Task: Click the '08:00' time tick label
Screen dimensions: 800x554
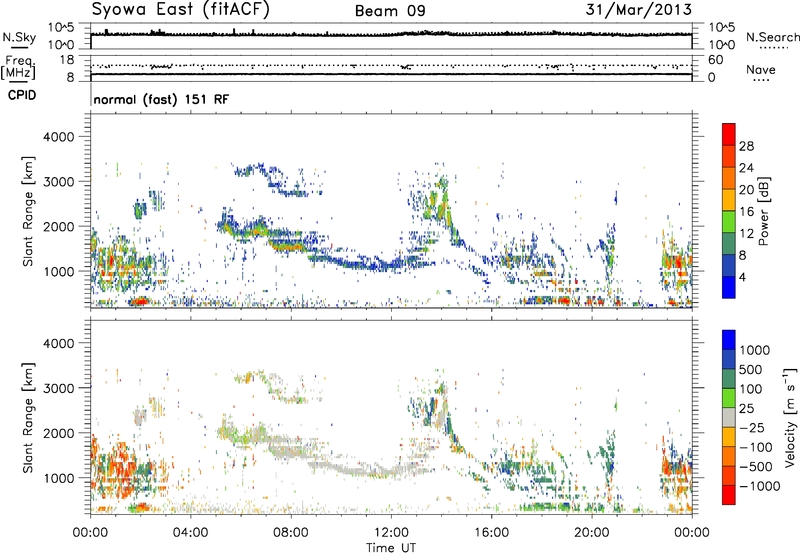Action: (x=290, y=533)
